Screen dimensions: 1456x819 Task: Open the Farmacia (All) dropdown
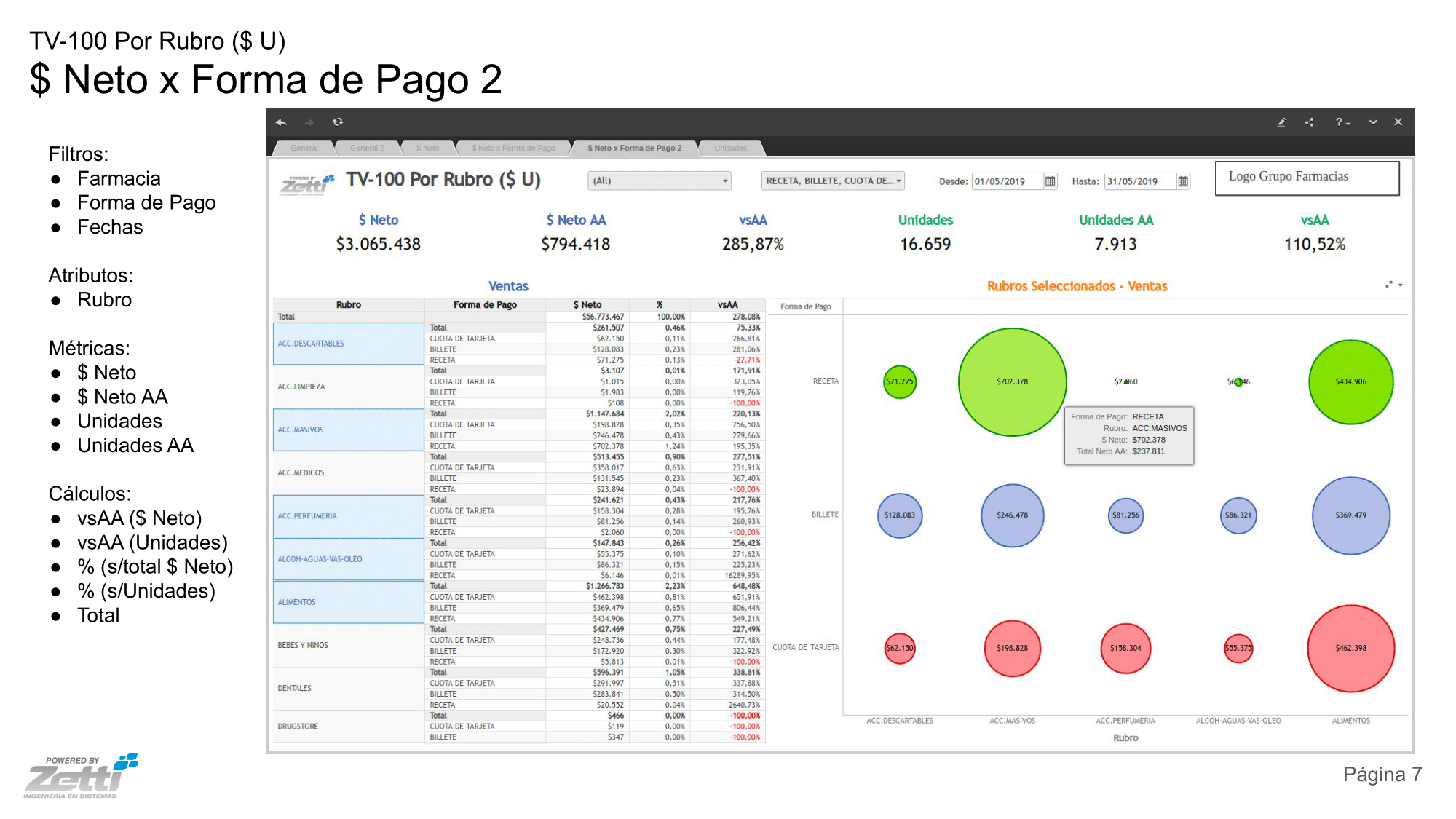pos(660,181)
